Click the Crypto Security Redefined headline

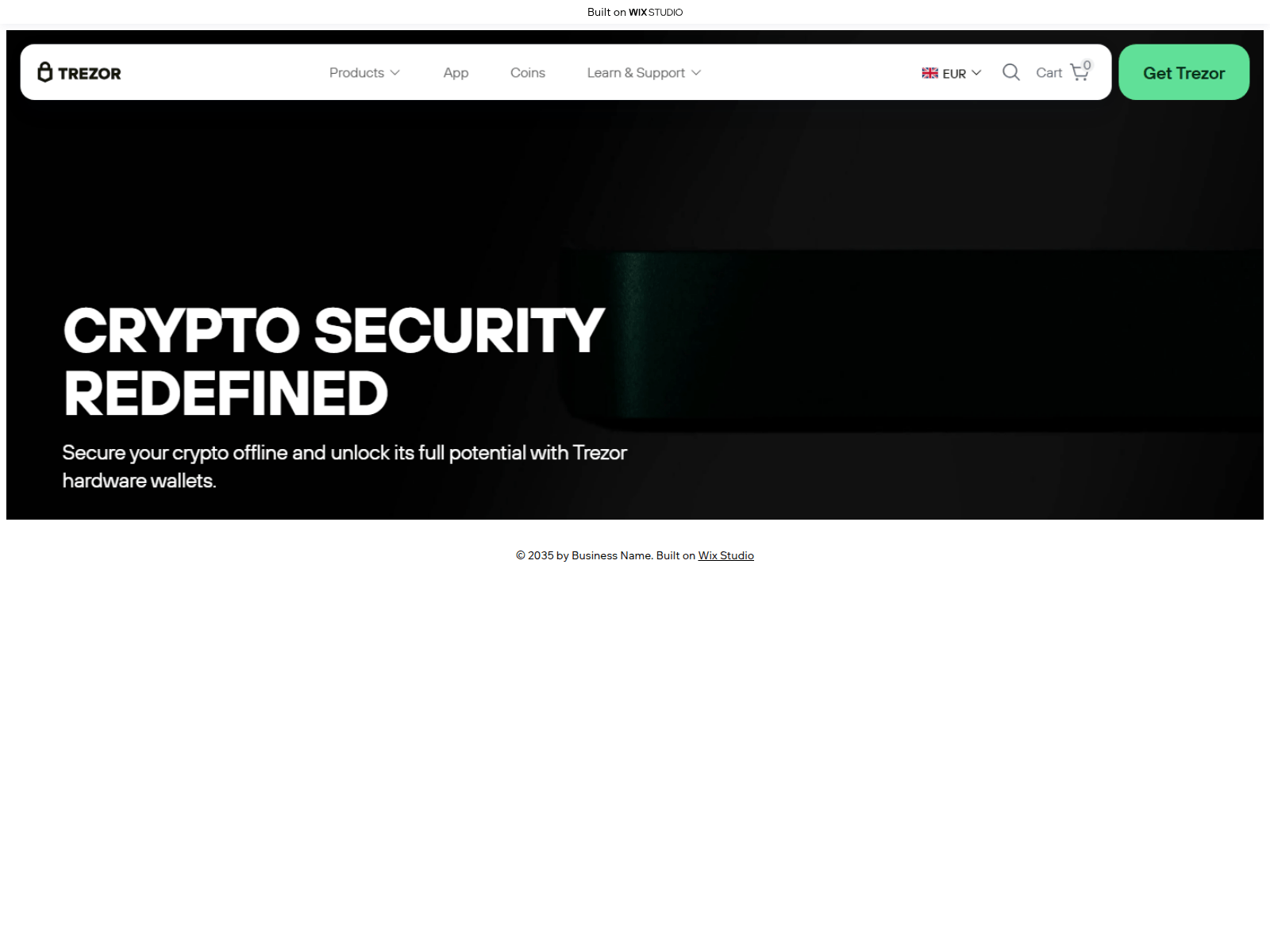pos(333,362)
